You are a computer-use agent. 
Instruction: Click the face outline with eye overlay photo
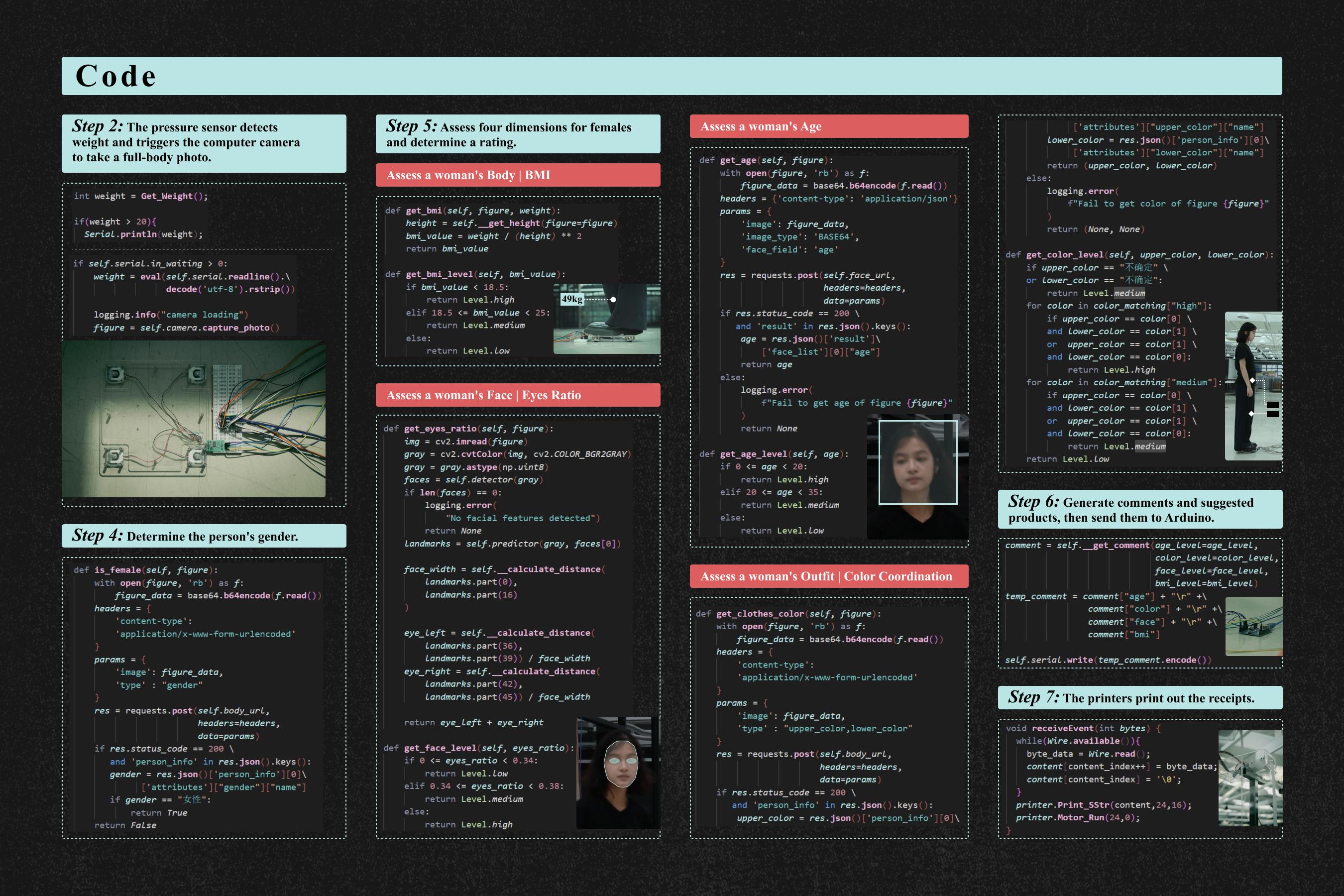[618, 773]
